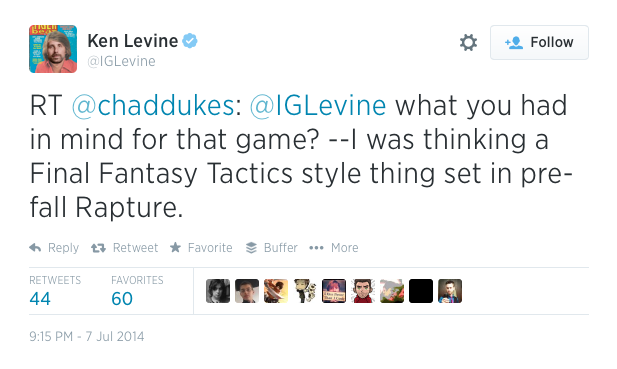
Task: Follow Ken Levine
Action: 539,42
